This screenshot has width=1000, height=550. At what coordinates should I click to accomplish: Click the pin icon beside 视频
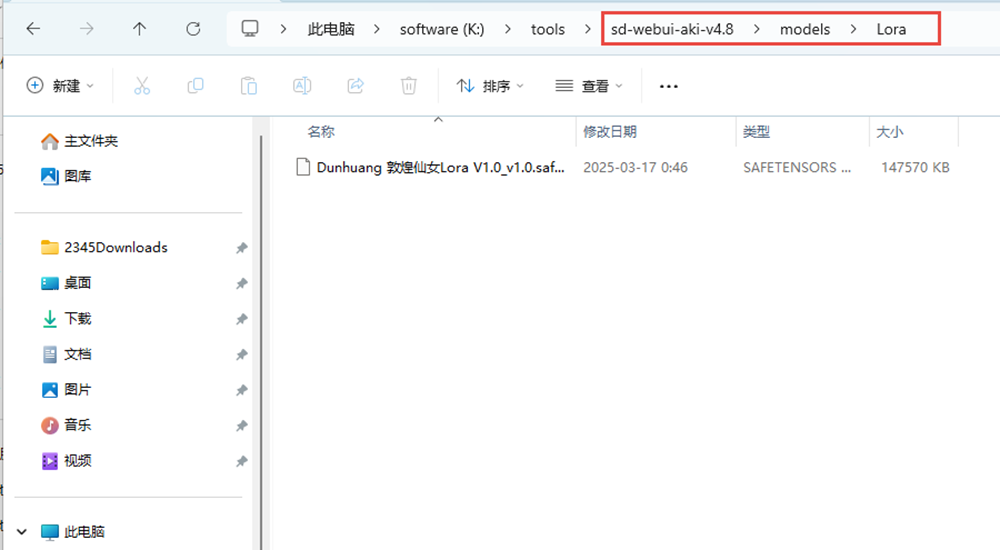[x=242, y=461]
